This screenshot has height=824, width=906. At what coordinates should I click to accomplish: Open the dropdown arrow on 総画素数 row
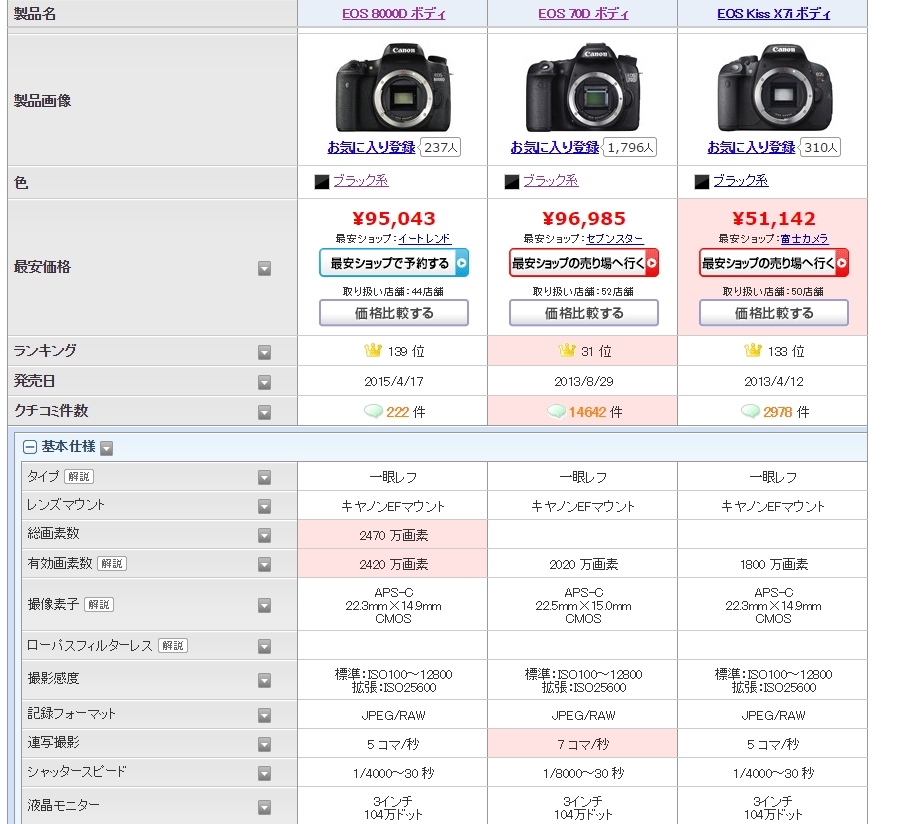pos(265,536)
